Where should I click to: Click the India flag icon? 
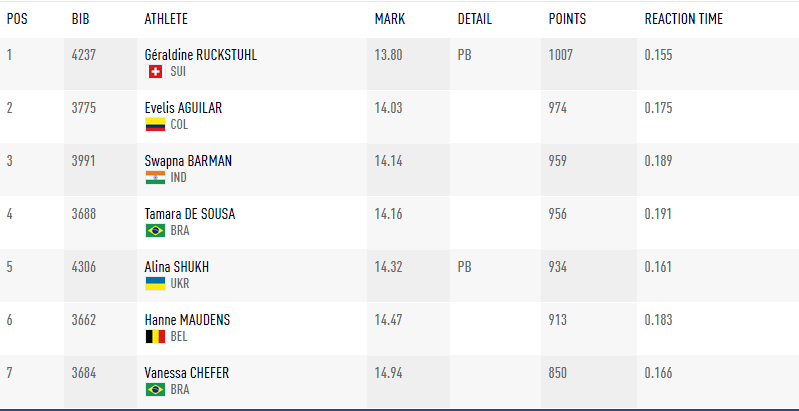tap(155, 178)
